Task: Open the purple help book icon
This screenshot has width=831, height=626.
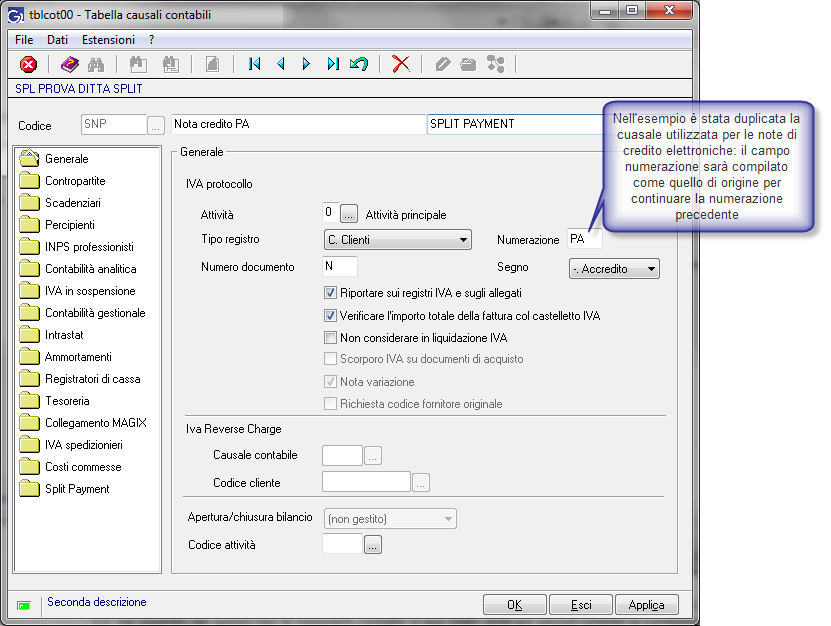Action: (69, 65)
